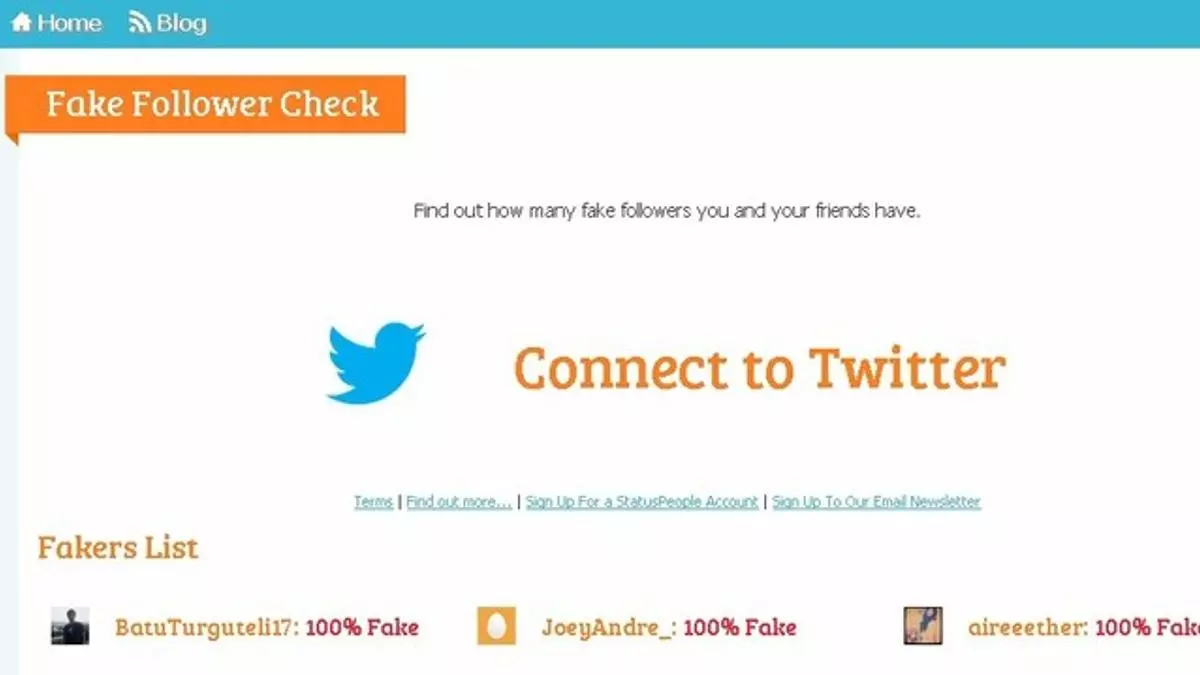Follow the Find out more… link
Image resolution: width=1200 pixels, height=675 pixels.
459,502
